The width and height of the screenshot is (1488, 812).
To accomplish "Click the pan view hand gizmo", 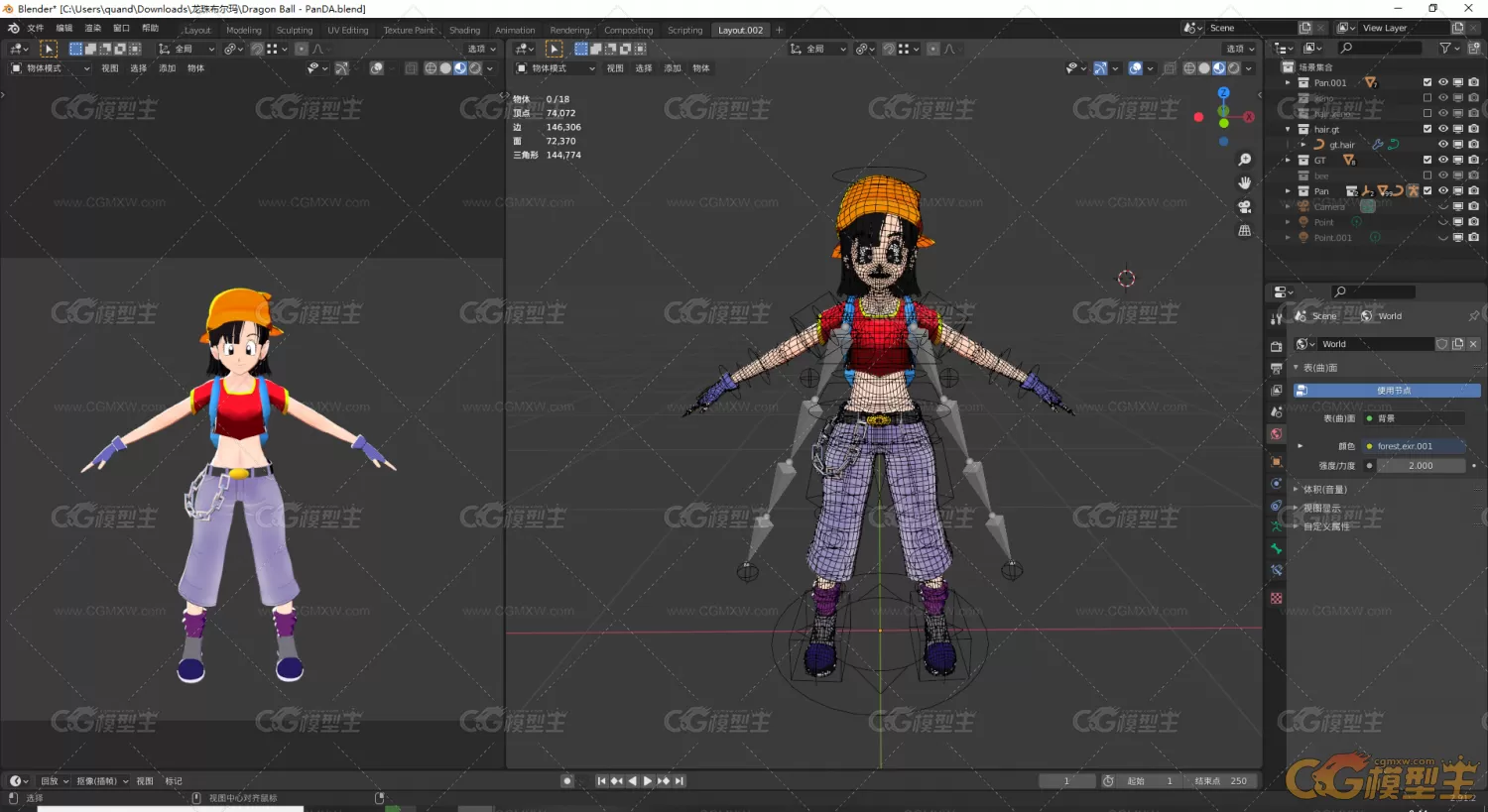I will pyautogui.click(x=1245, y=183).
